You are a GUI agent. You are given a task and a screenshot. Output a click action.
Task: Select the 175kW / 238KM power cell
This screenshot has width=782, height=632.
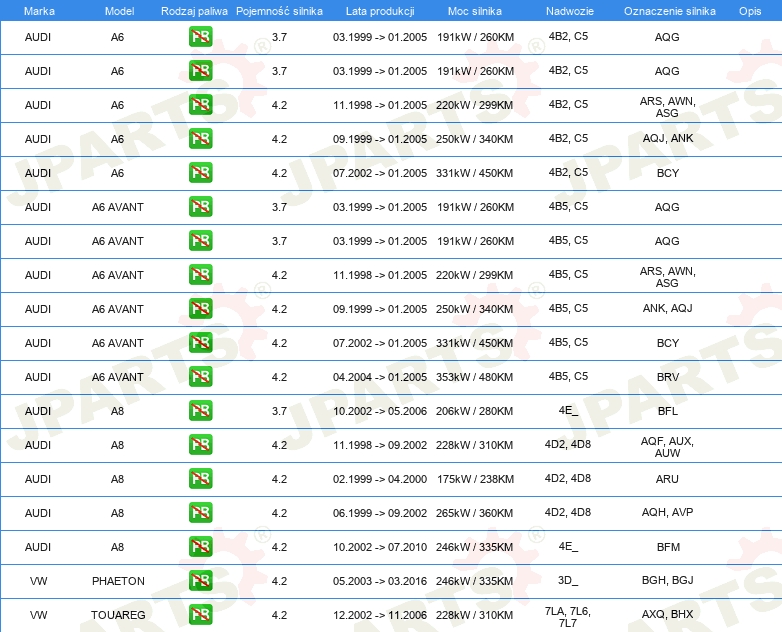[475, 479]
